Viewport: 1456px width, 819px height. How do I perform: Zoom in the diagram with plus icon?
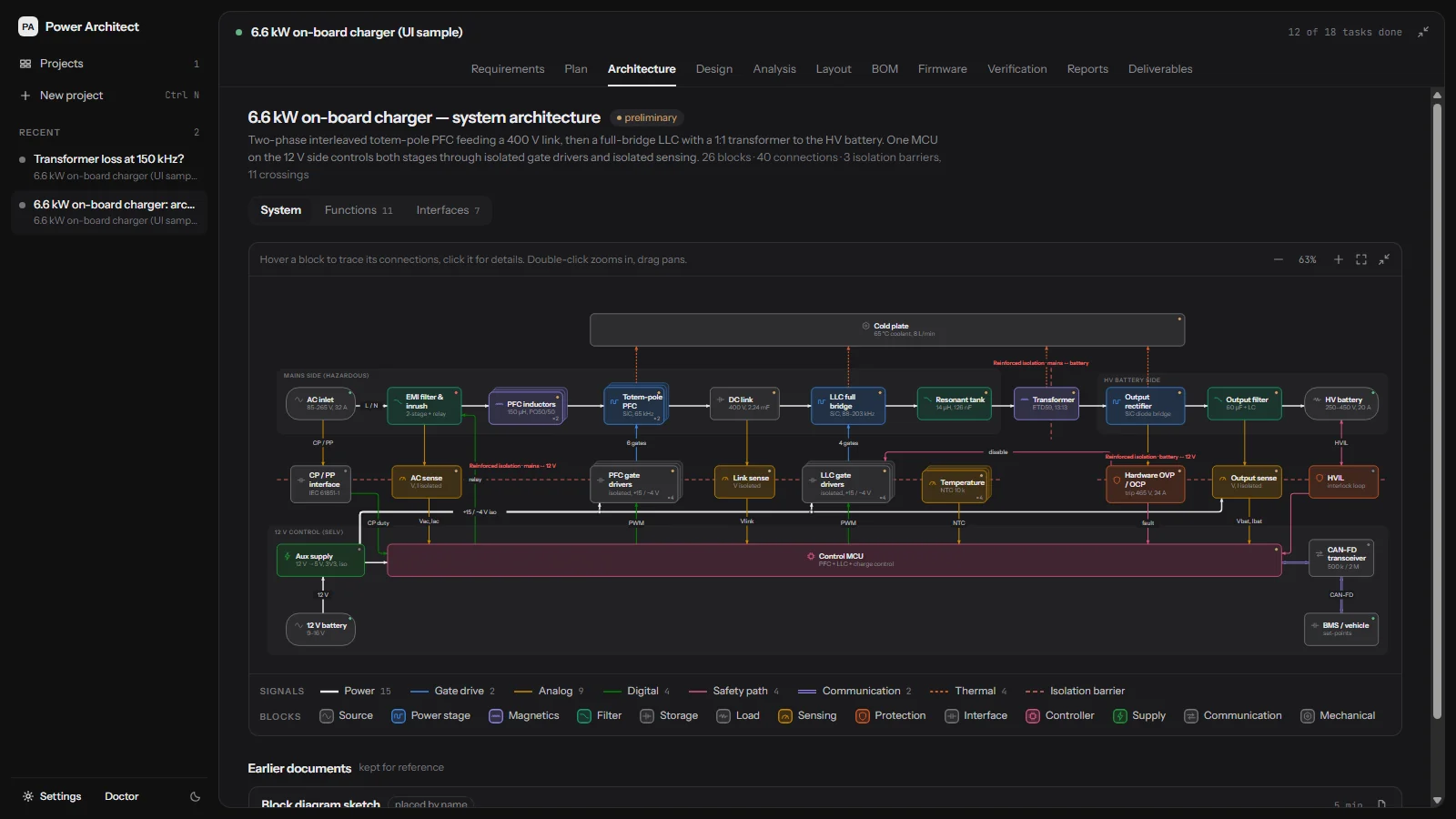(x=1338, y=259)
